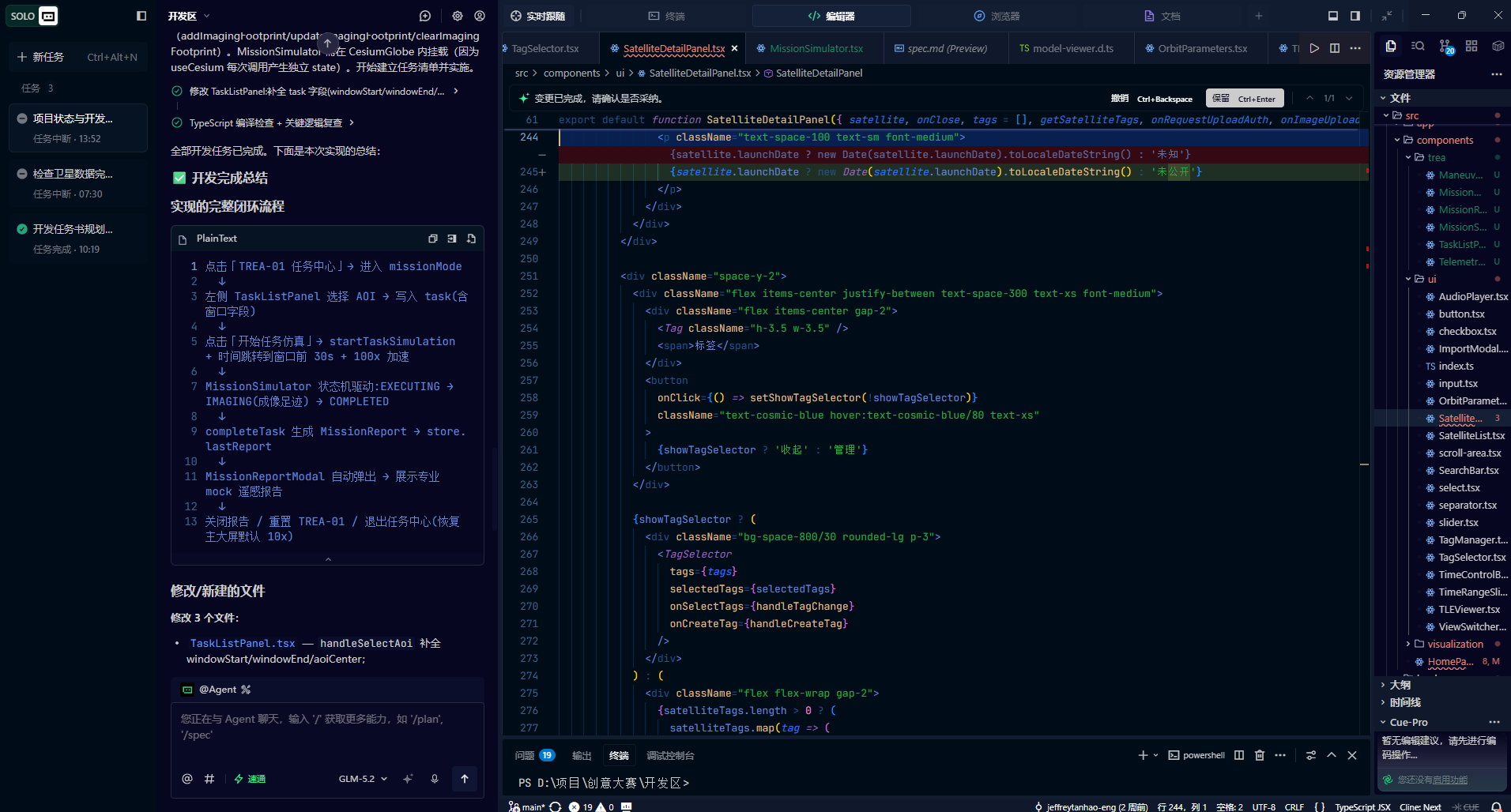Select the 检查卫星数据完... task
The width and height of the screenshot is (1511, 812).
[x=77, y=182]
